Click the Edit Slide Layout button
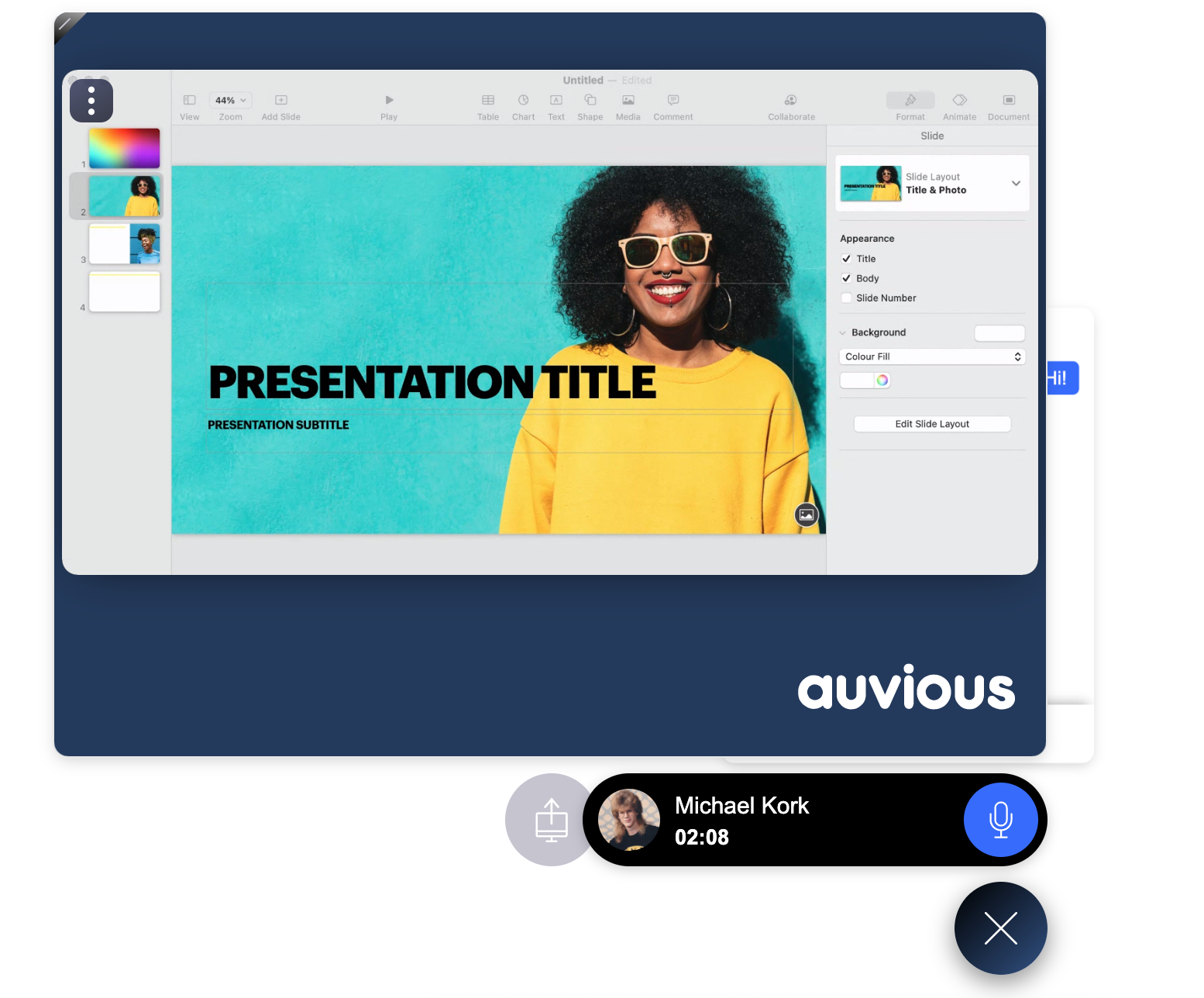Image resolution: width=1204 pixels, height=998 pixels. click(x=932, y=424)
